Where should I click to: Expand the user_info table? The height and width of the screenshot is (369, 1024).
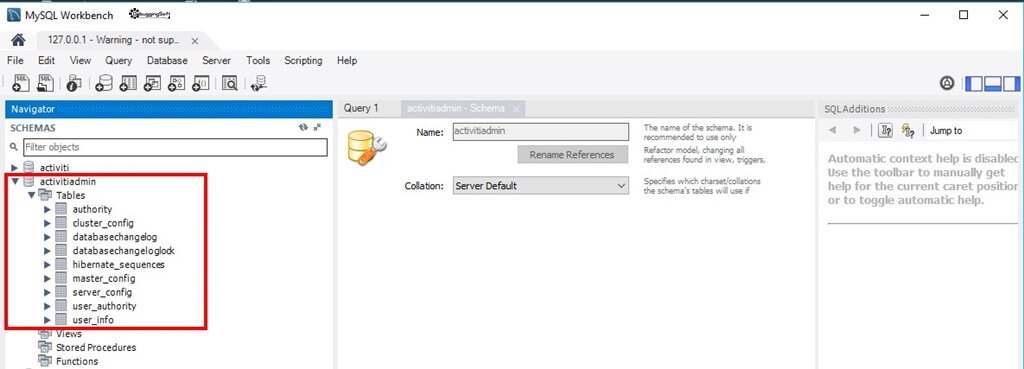(x=47, y=319)
